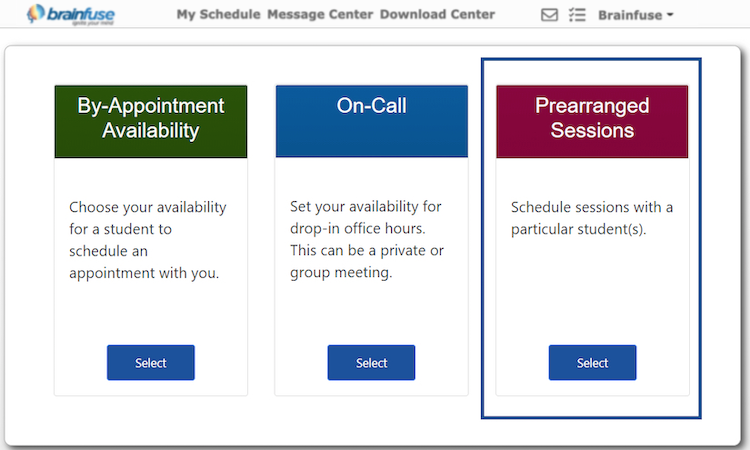Click 'Schedule sessions with a particular student' text

(592, 218)
